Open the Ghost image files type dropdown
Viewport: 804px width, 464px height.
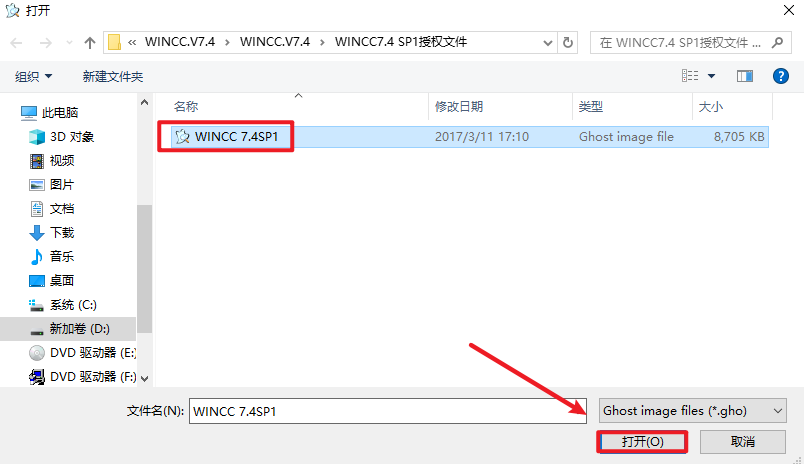pos(692,411)
